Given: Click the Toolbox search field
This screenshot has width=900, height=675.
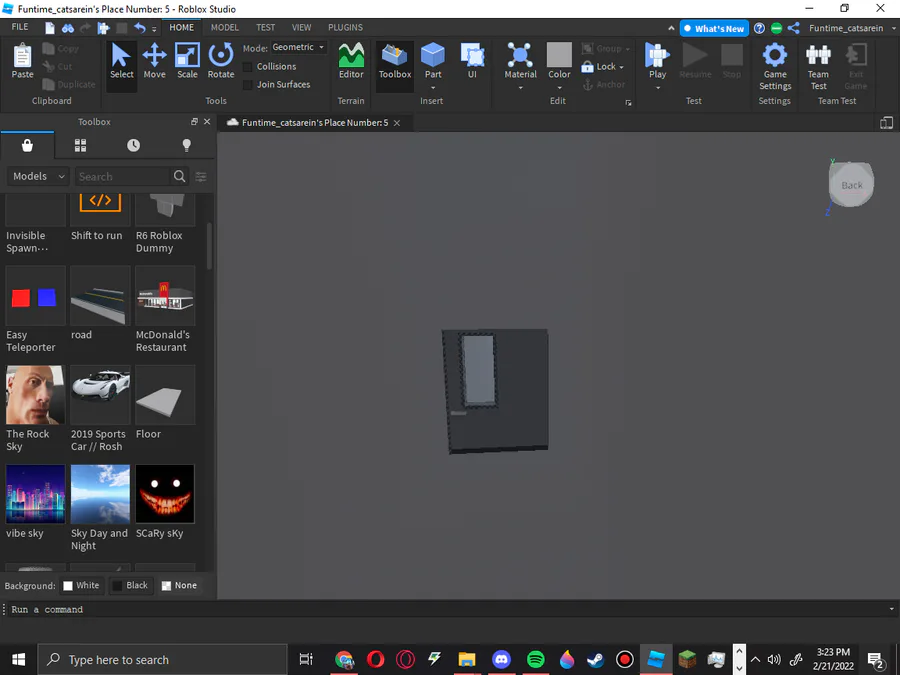Looking at the screenshot, I should (x=123, y=177).
